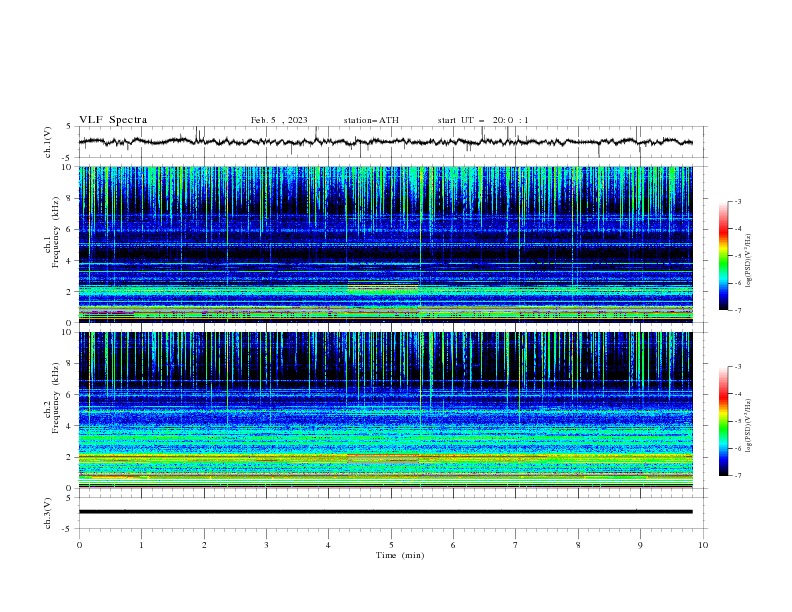Click the "10" tick on the time axis
The width and height of the screenshot is (792, 612).
703,545
